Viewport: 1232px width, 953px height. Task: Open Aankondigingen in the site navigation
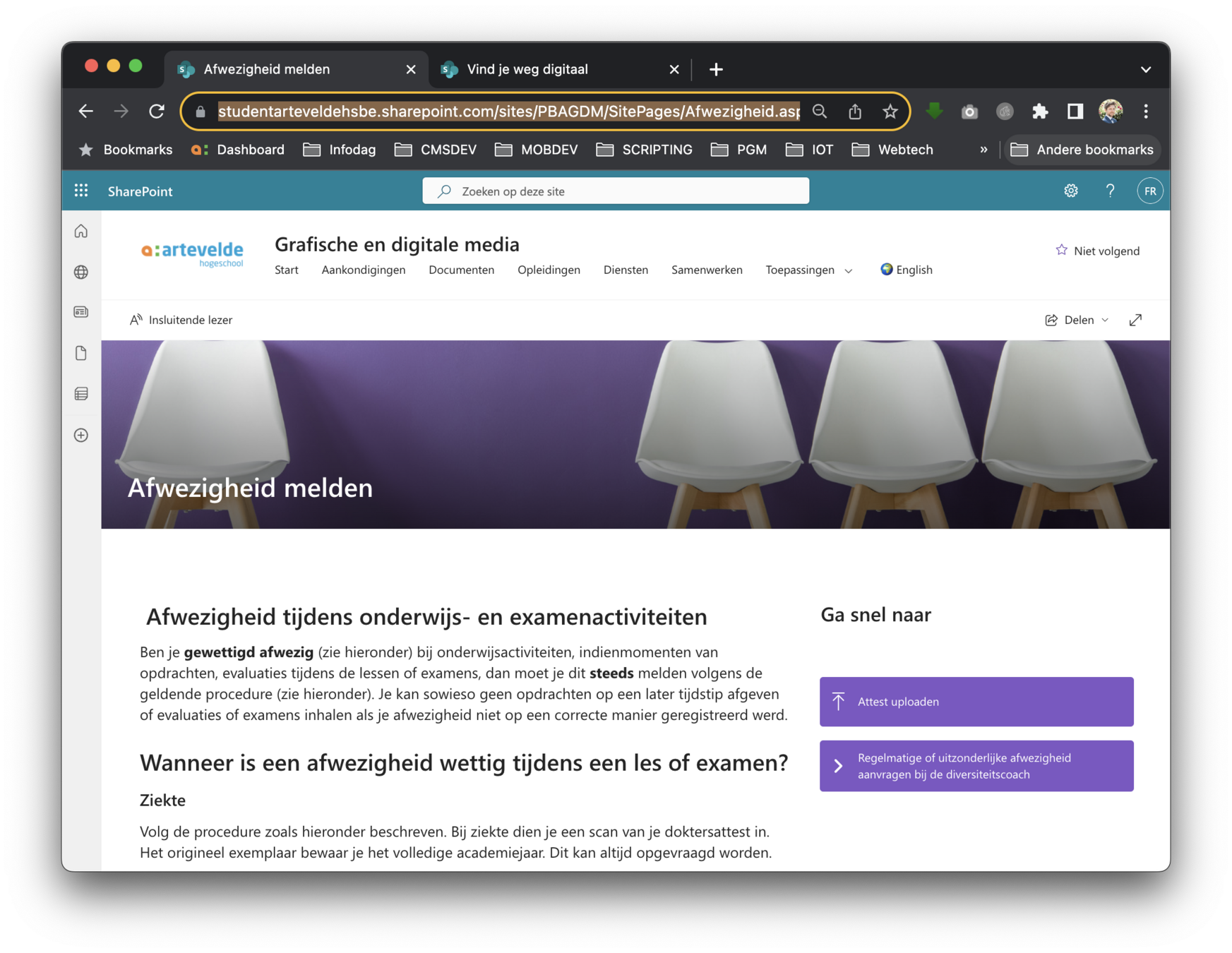click(x=363, y=270)
